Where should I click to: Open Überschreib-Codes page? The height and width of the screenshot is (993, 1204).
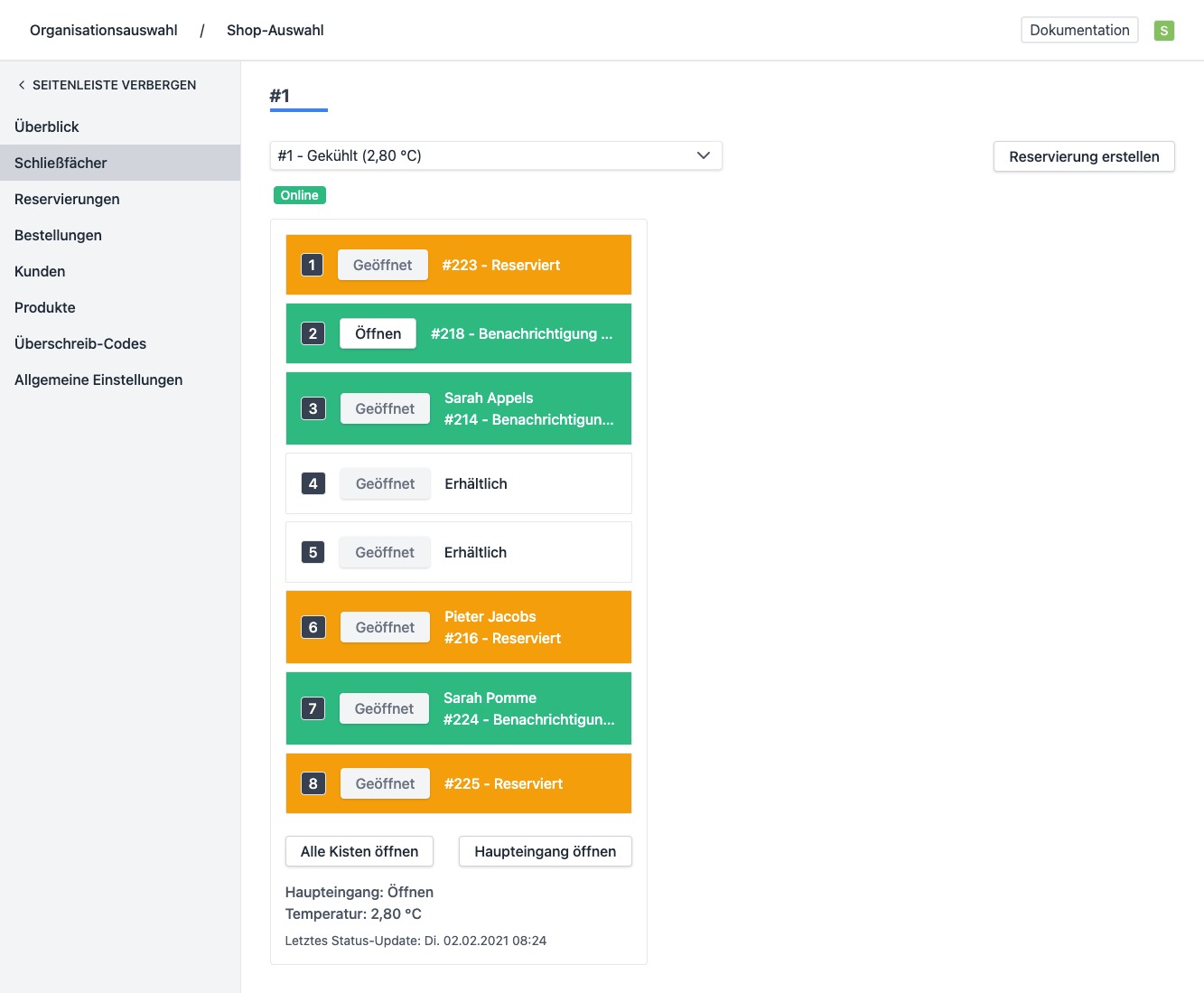point(80,343)
